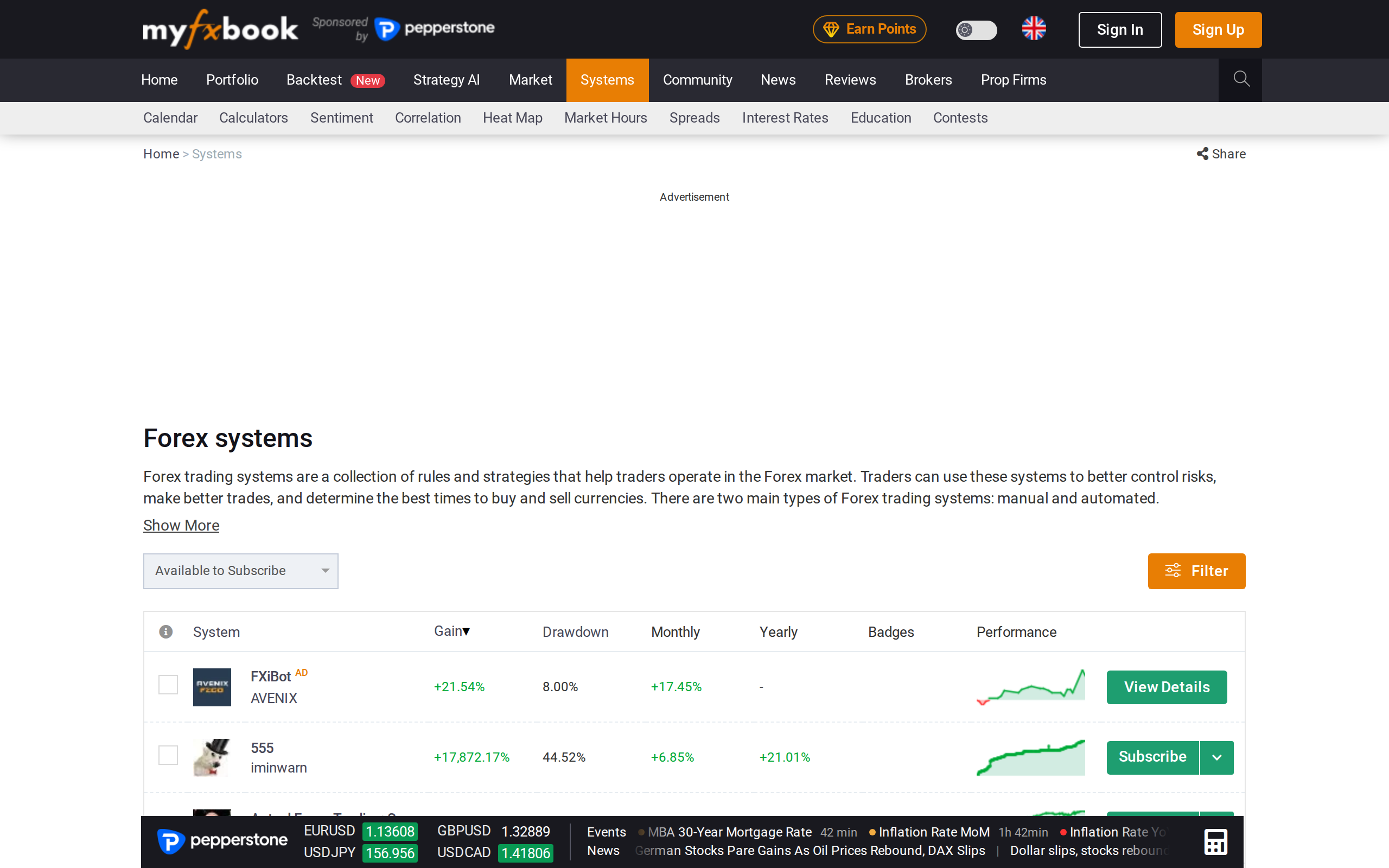The image size is (1389, 868).
Task: Open the Correlation link
Action: (x=428, y=118)
